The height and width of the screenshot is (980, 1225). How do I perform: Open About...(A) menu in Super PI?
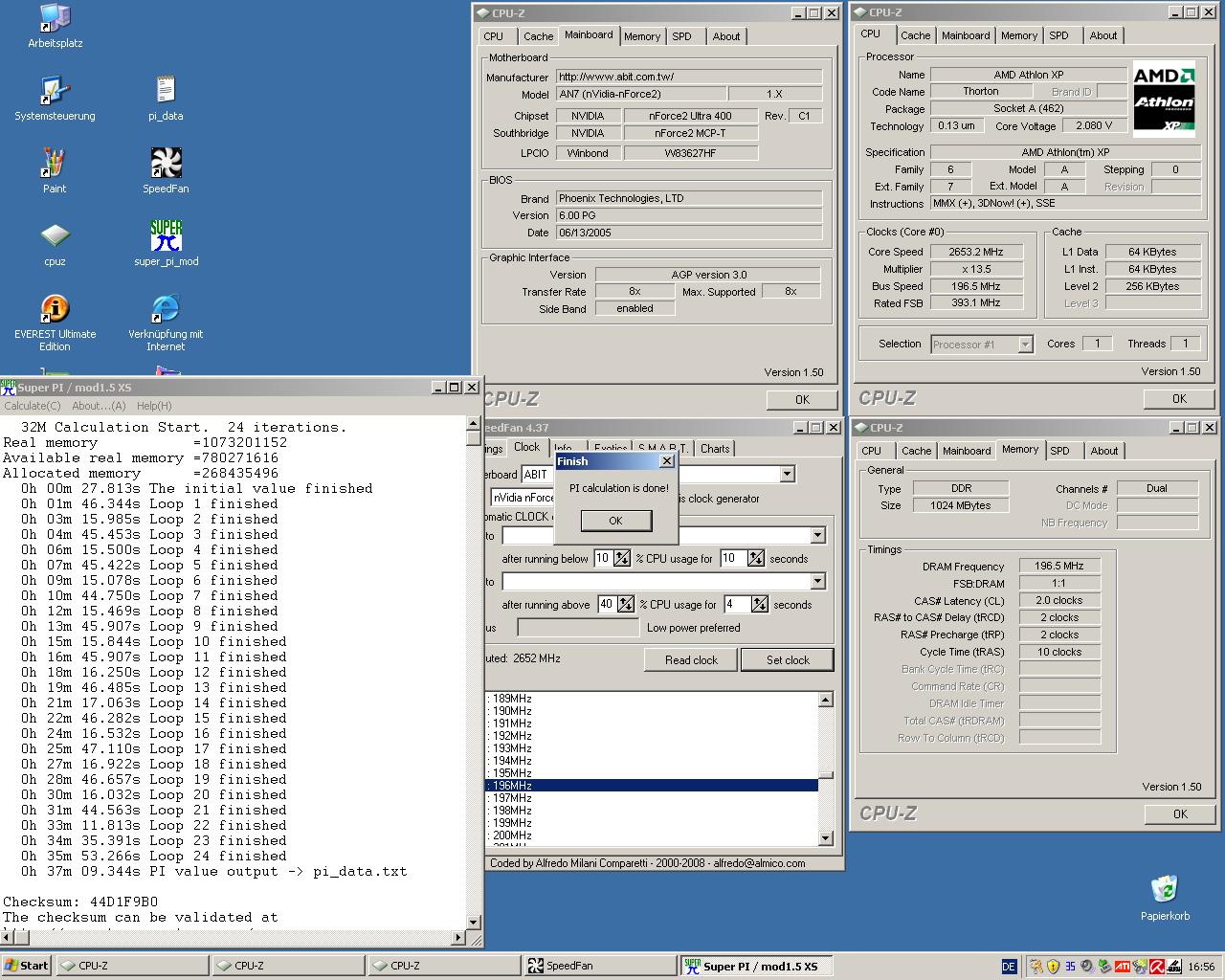point(99,406)
